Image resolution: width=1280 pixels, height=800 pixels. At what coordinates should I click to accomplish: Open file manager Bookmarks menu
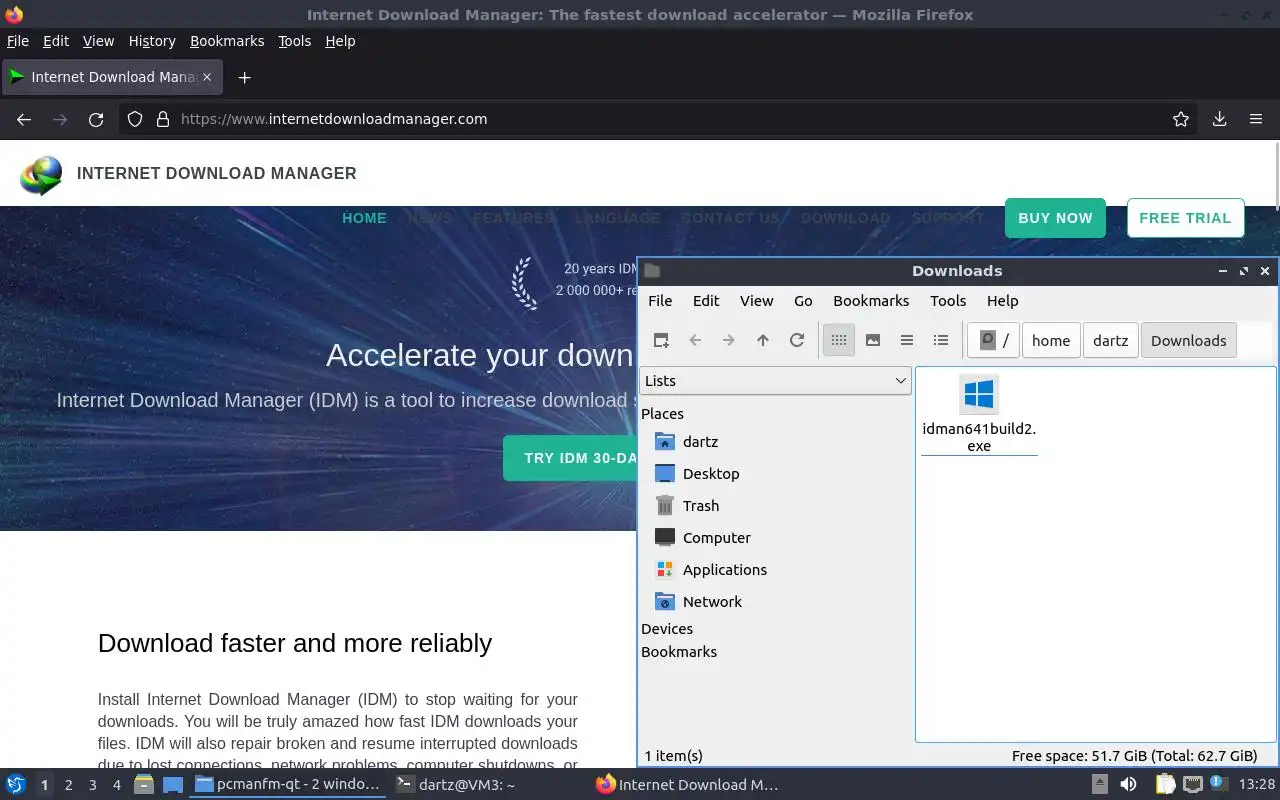[x=871, y=300]
